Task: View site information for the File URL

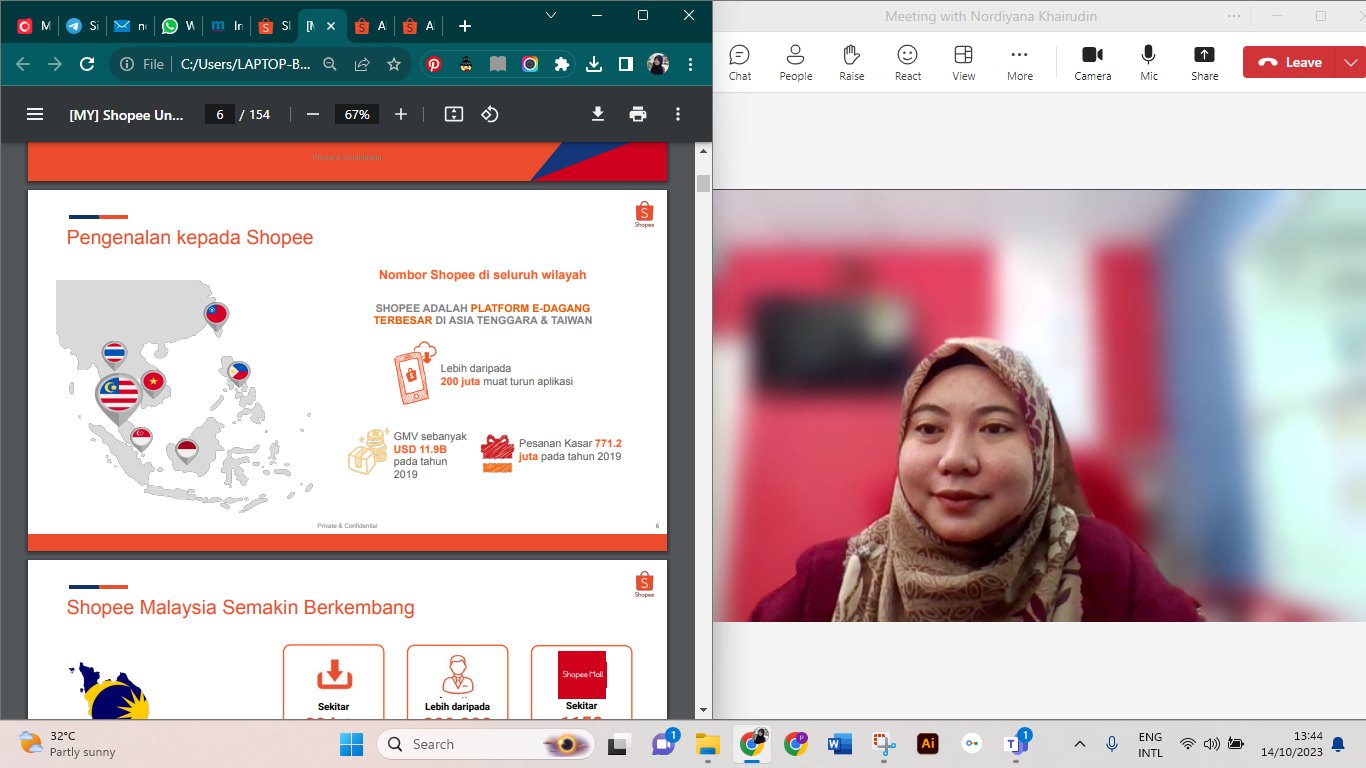Action: click(x=141, y=64)
